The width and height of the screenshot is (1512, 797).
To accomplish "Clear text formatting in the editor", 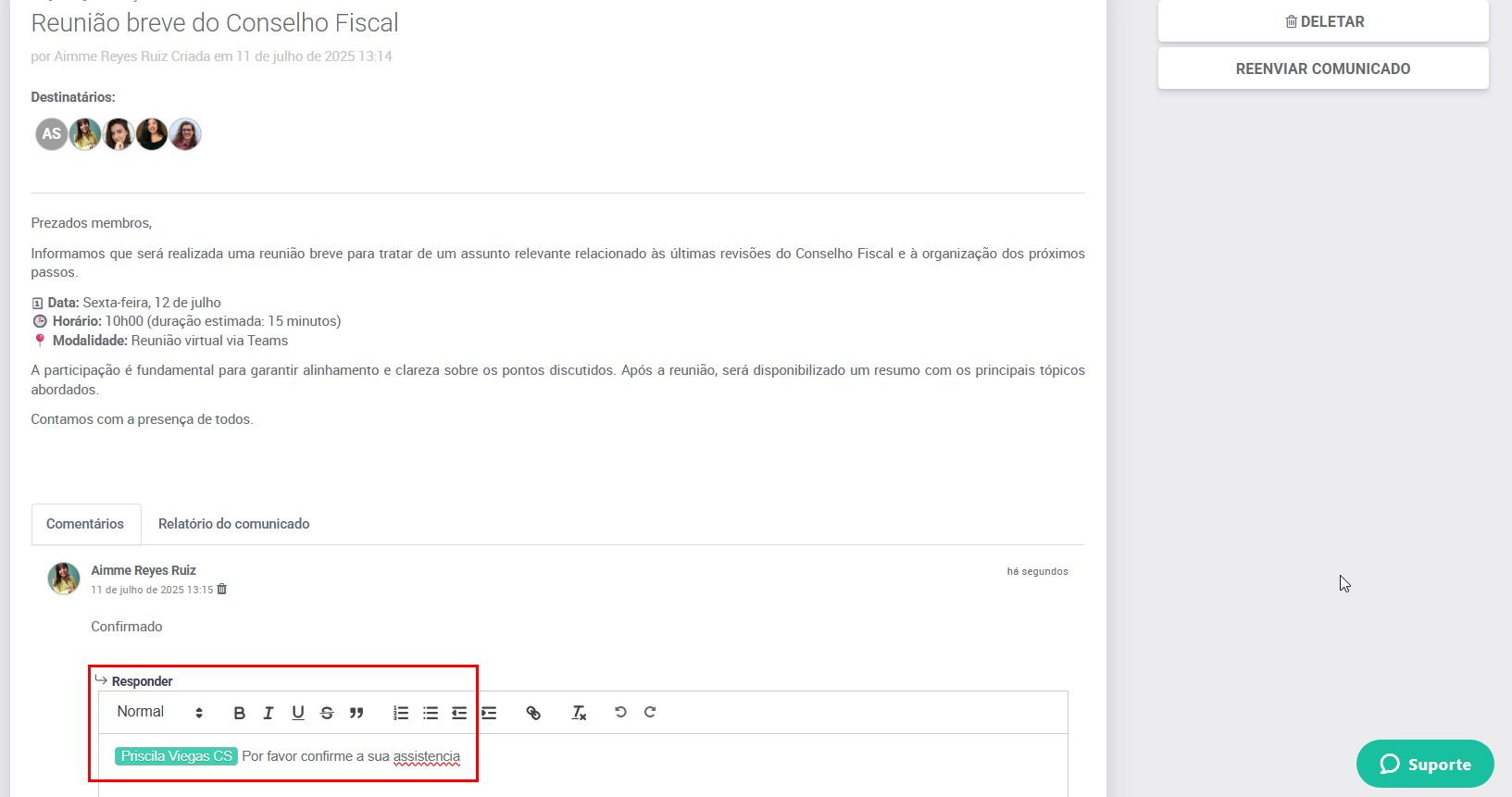I will pyautogui.click(x=579, y=713).
